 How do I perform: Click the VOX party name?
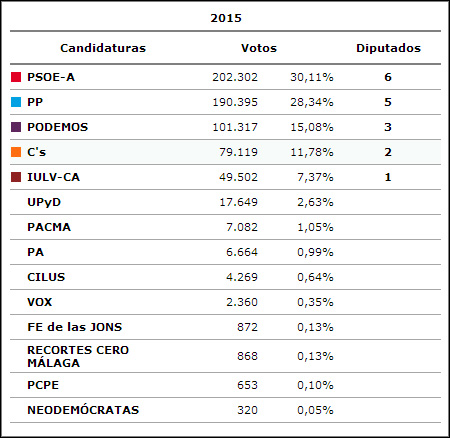[x=40, y=302]
